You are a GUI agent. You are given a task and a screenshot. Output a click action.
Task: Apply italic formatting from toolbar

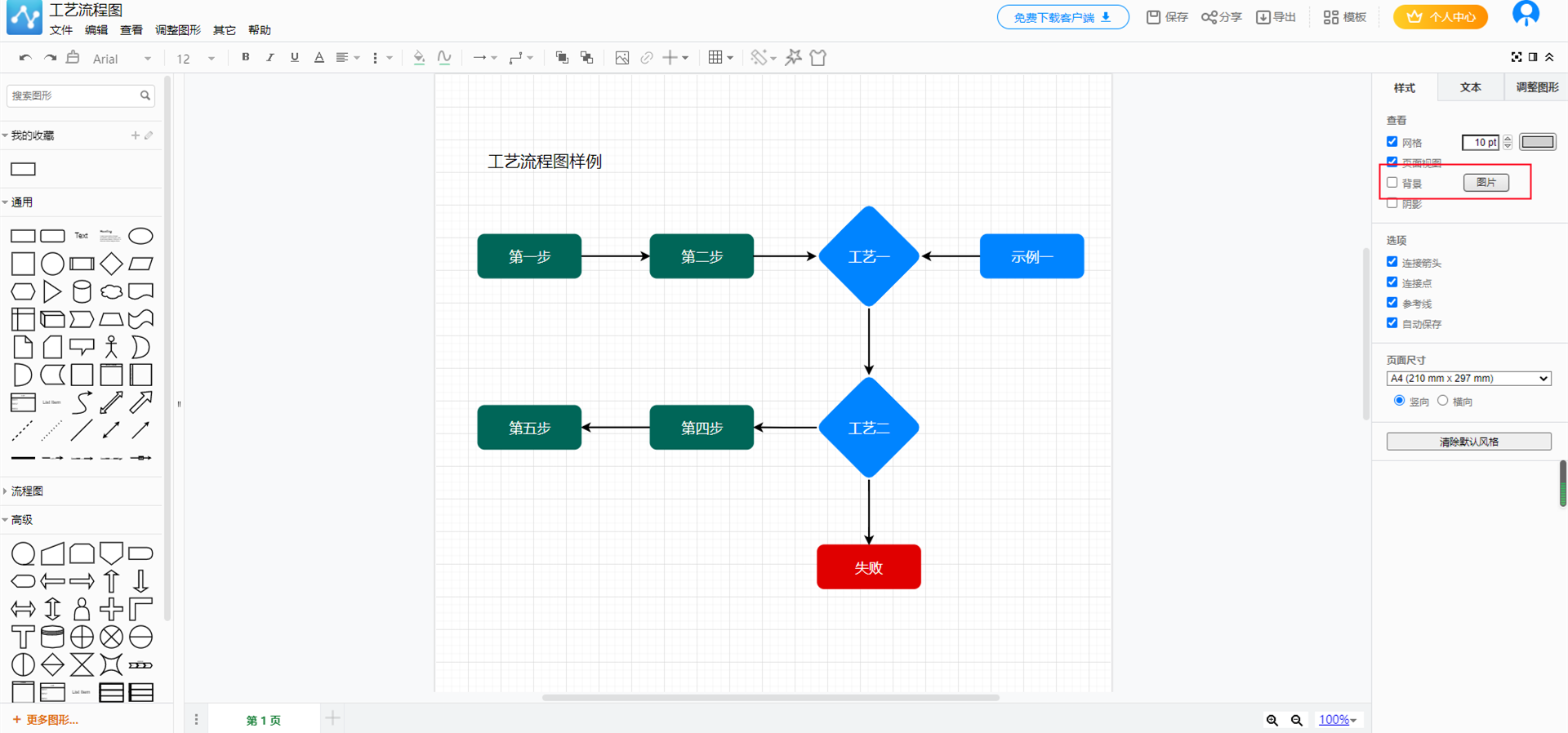coord(269,58)
